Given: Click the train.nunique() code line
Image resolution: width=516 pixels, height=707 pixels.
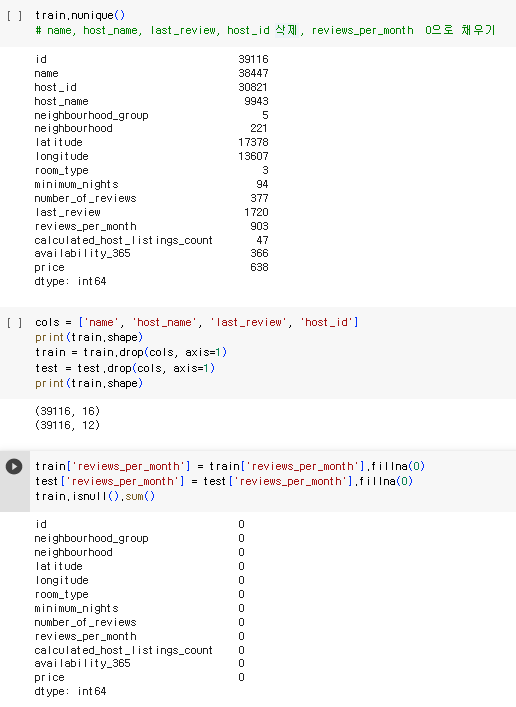Looking at the screenshot, I should click(80, 15).
